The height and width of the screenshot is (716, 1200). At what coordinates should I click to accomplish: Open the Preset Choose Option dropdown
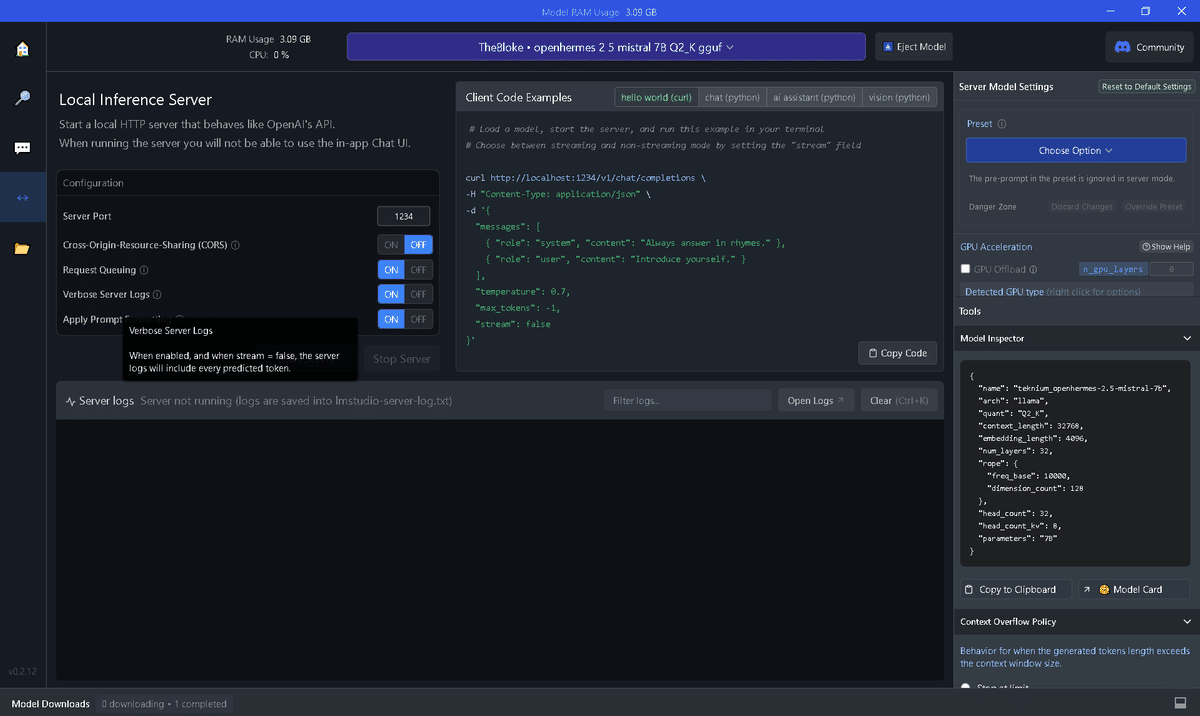[x=1076, y=151]
